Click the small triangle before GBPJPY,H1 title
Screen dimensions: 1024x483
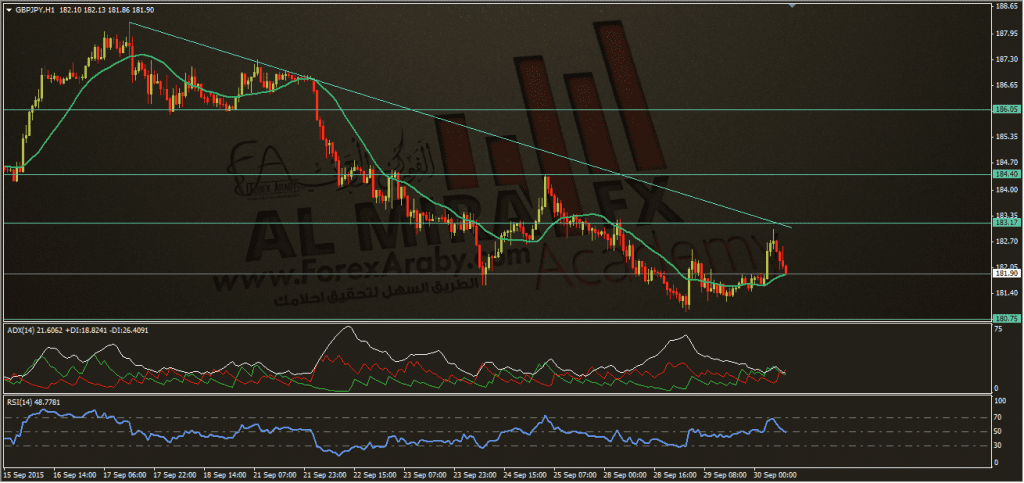pyautogui.click(x=8, y=10)
